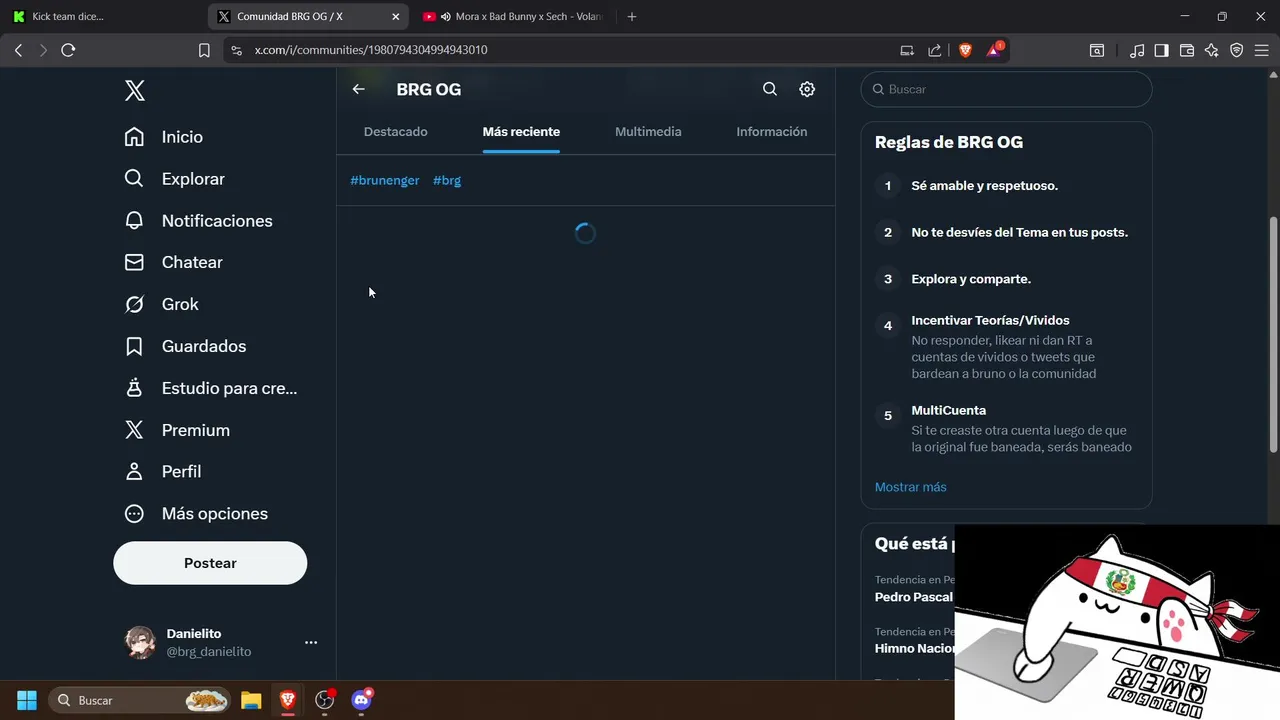1280x720 pixels.
Task: Open Información tab
Action: point(772,132)
